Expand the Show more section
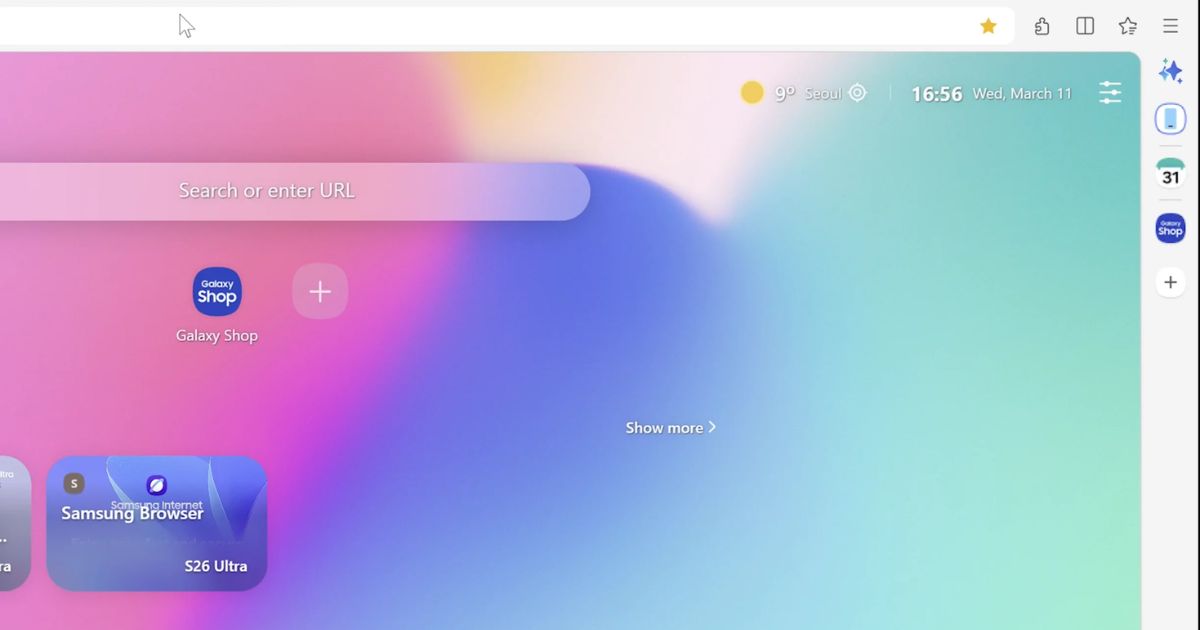The height and width of the screenshot is (630, 1200). click(670, 427)
